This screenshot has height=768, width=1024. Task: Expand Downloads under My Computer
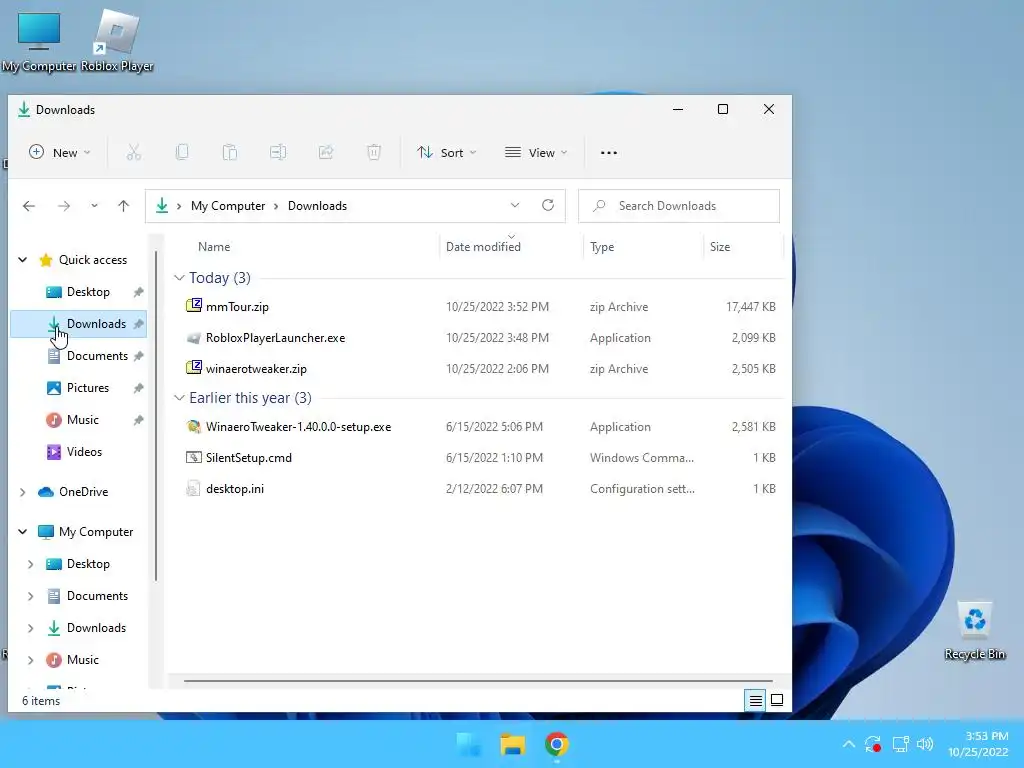click(x=30, y=628)
